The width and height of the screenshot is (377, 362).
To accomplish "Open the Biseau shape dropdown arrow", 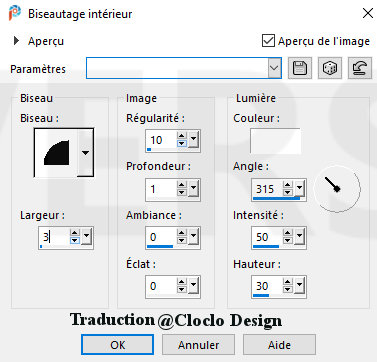I will click(x=86, y=153).
